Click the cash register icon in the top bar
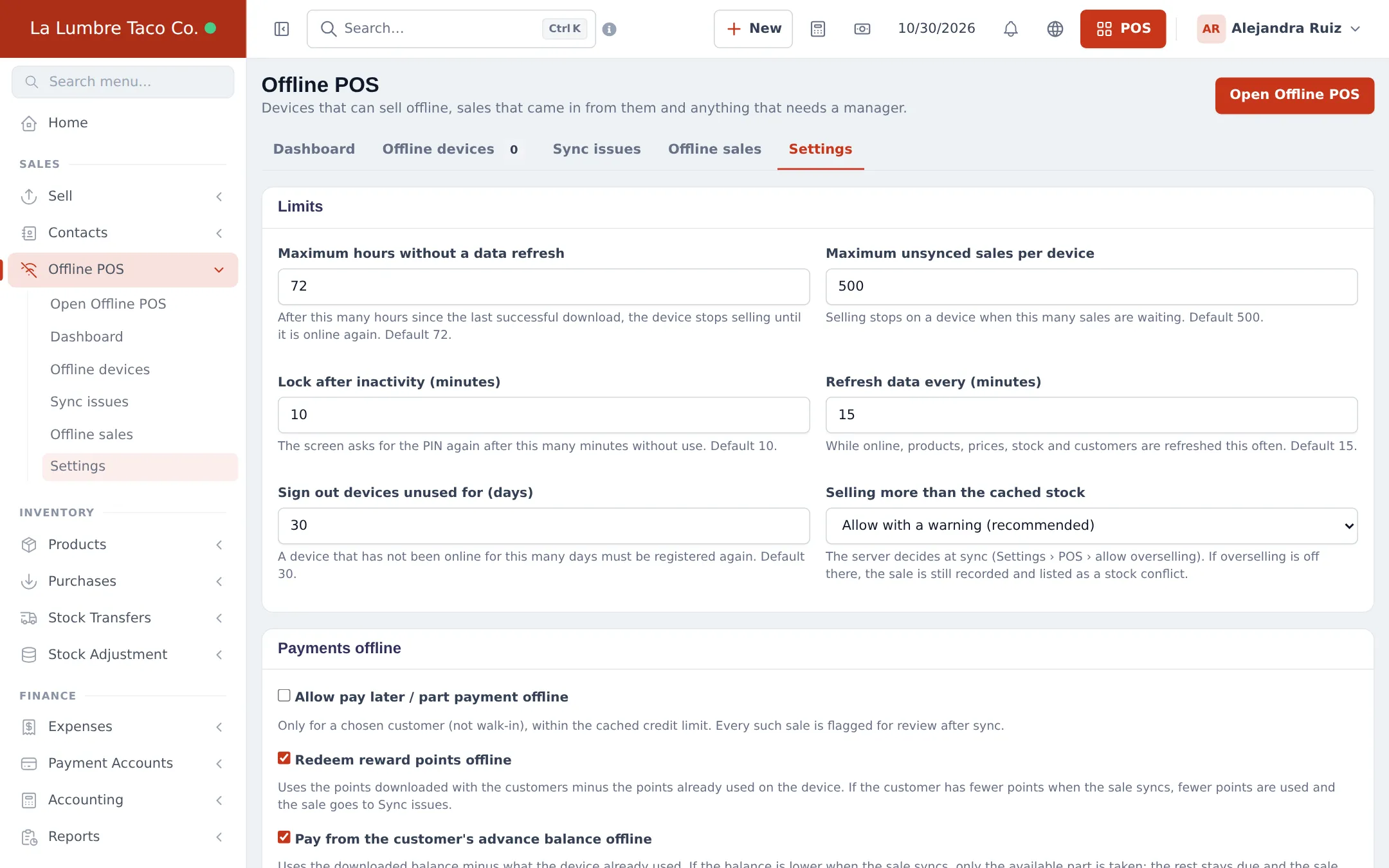This screenshot has width=1389, height=868. click(862, 29)
